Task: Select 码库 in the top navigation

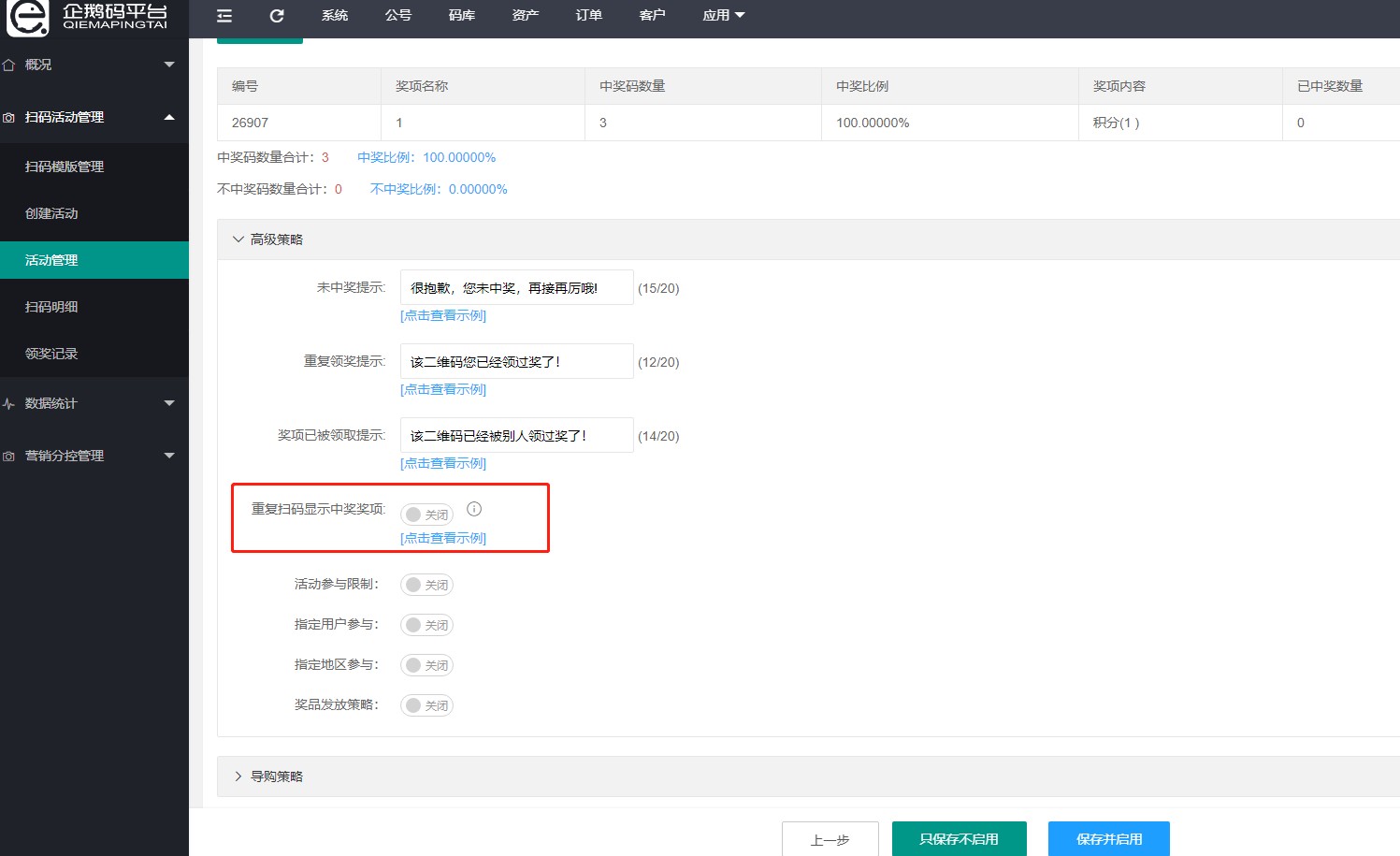Action: click(461, 16)
